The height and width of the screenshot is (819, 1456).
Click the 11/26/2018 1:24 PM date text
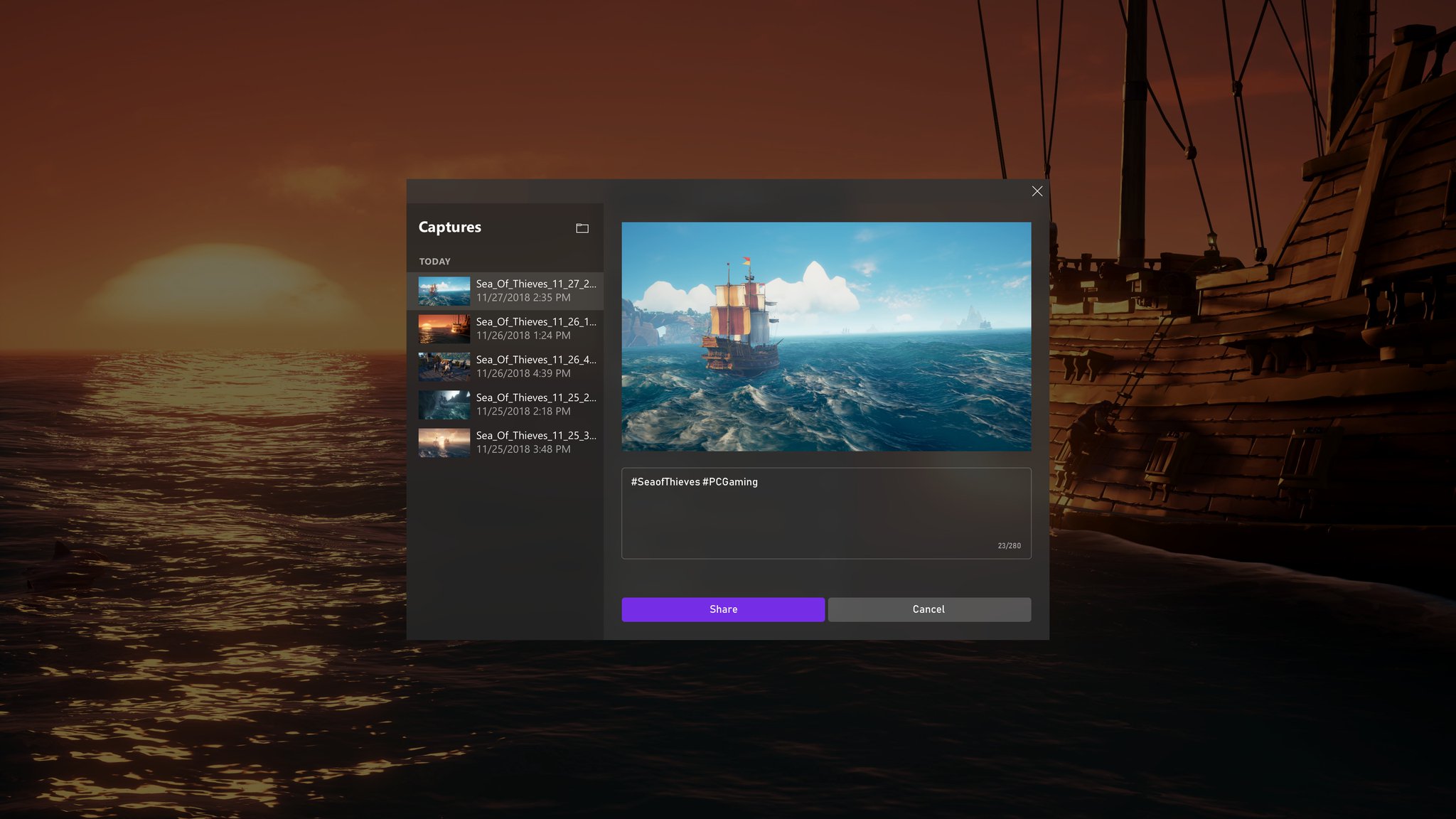523,336
